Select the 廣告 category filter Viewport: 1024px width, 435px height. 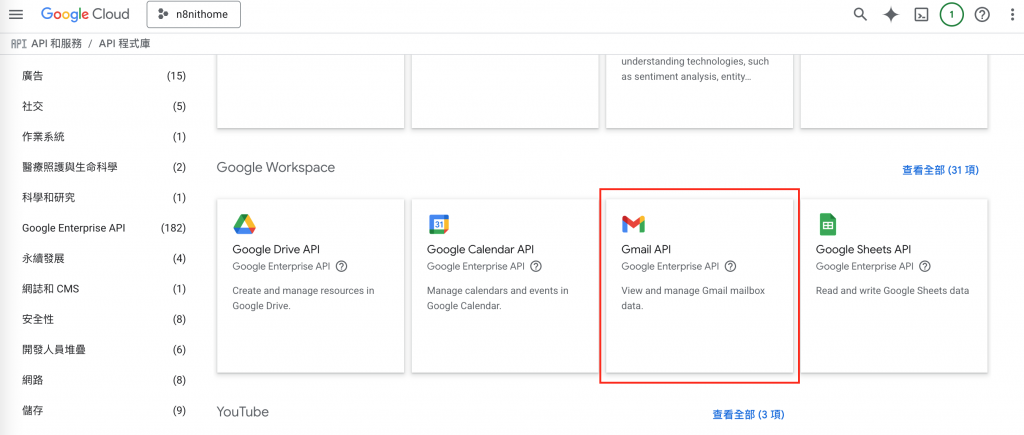tap(33, 76)
